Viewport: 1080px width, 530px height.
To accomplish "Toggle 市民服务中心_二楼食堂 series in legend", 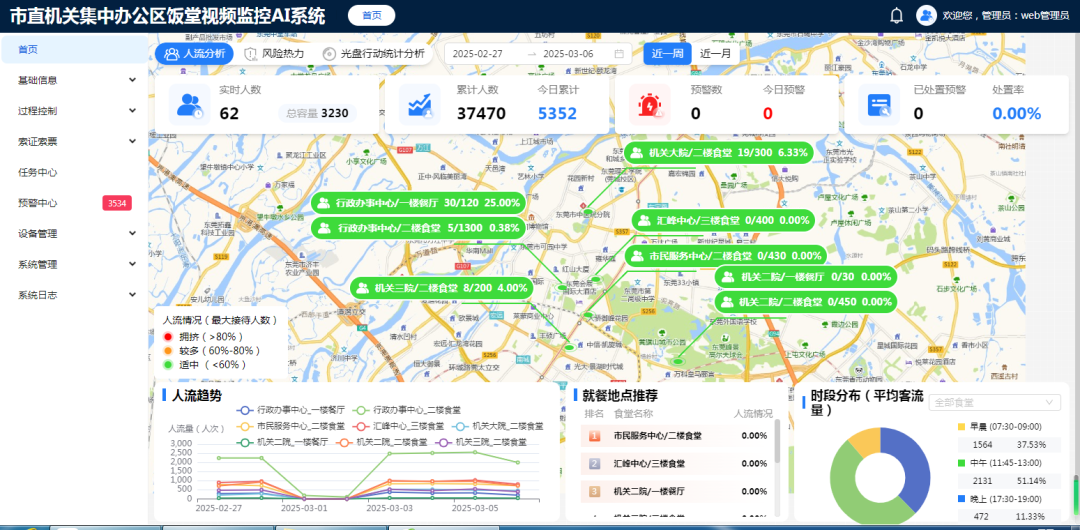I will tap(290, 426).
